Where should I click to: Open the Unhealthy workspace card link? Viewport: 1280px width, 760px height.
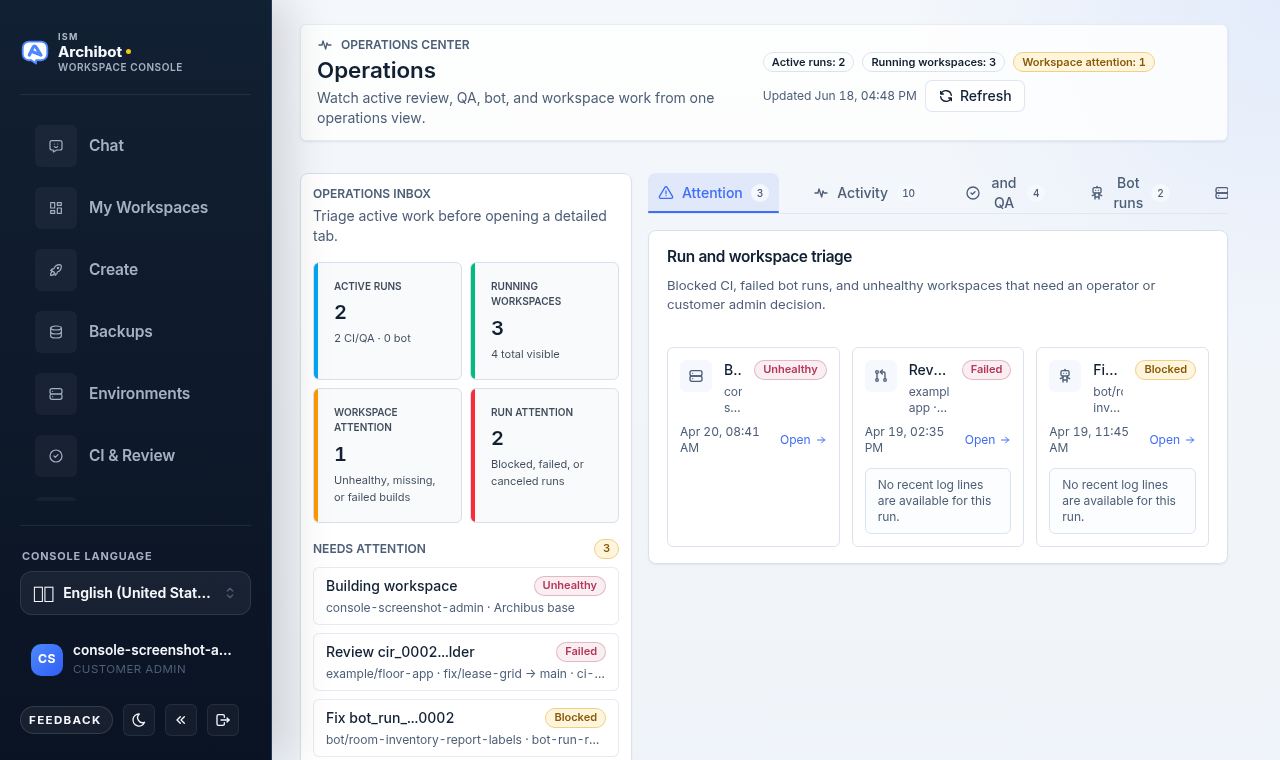click(803, 440)
